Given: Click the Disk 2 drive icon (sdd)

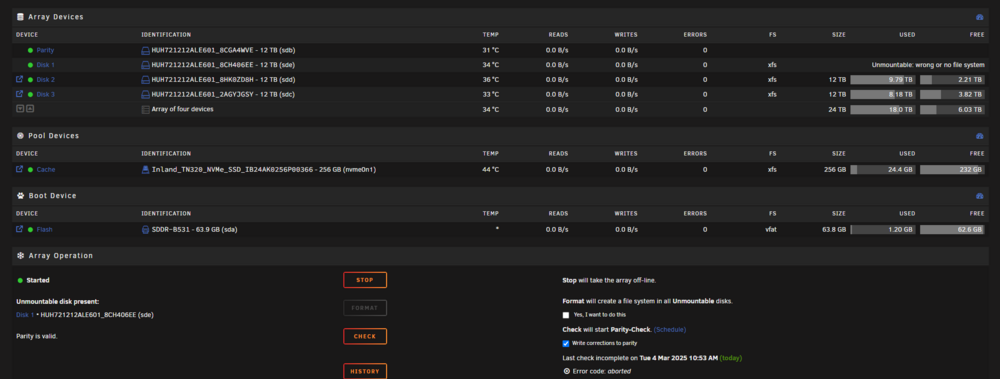Looking at the screenshot, I should tap(145, 80).
